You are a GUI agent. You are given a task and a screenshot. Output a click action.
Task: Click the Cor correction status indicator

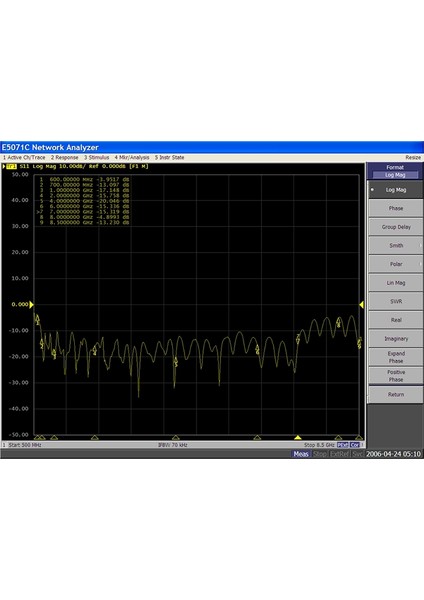[355, 445]
